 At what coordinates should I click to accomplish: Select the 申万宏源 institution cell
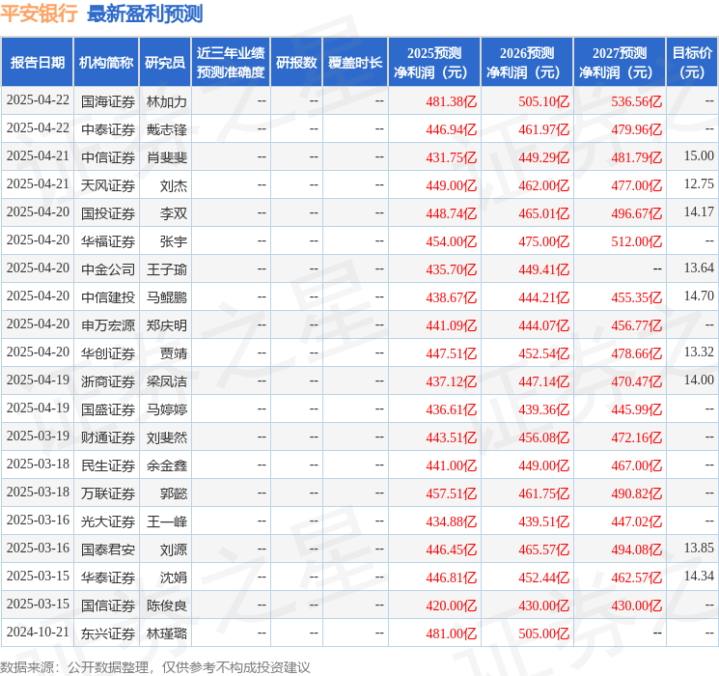pos(108,326)
